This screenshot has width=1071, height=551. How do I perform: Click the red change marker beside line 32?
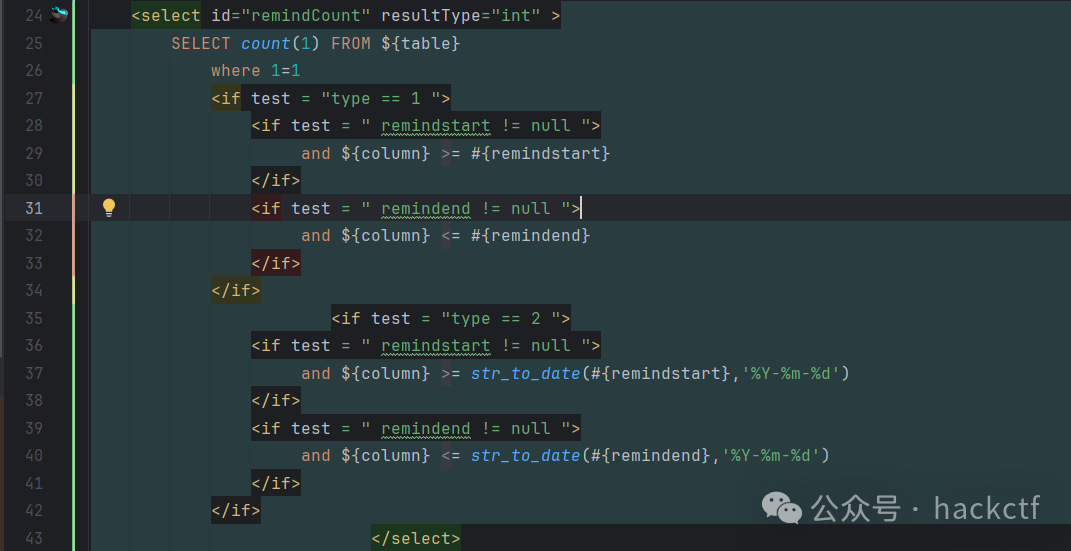click(x=74, y=235)
